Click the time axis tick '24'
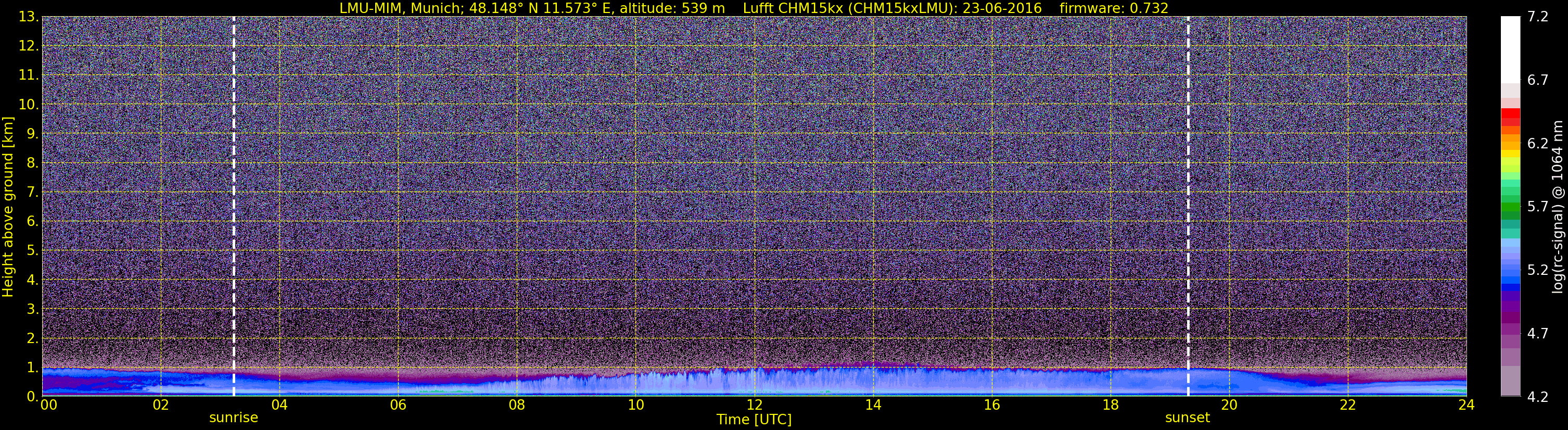This screenshot has width=1568, height=430. (1467, 405)
